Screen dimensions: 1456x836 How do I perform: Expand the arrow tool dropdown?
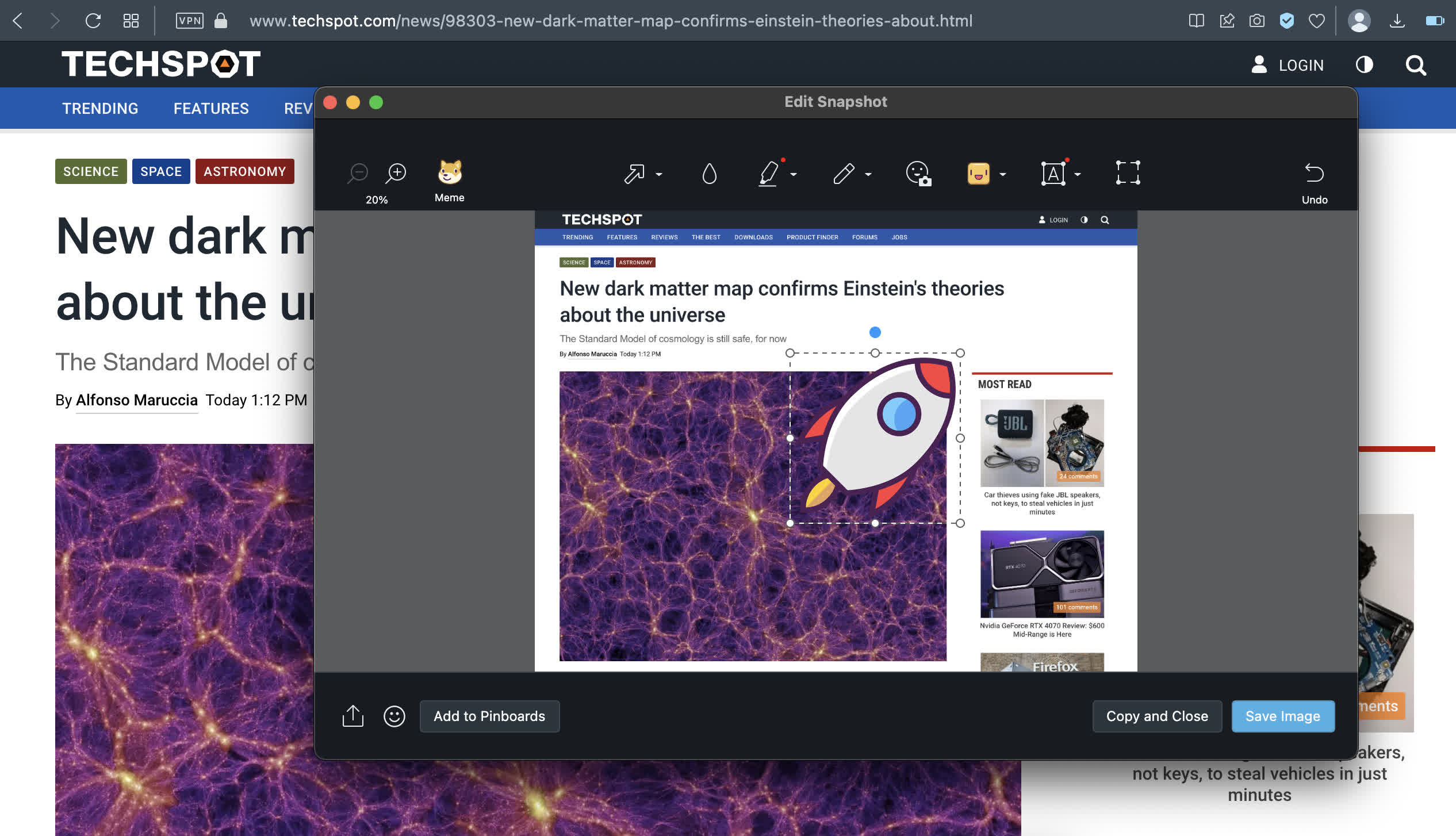tap(659, 174)
